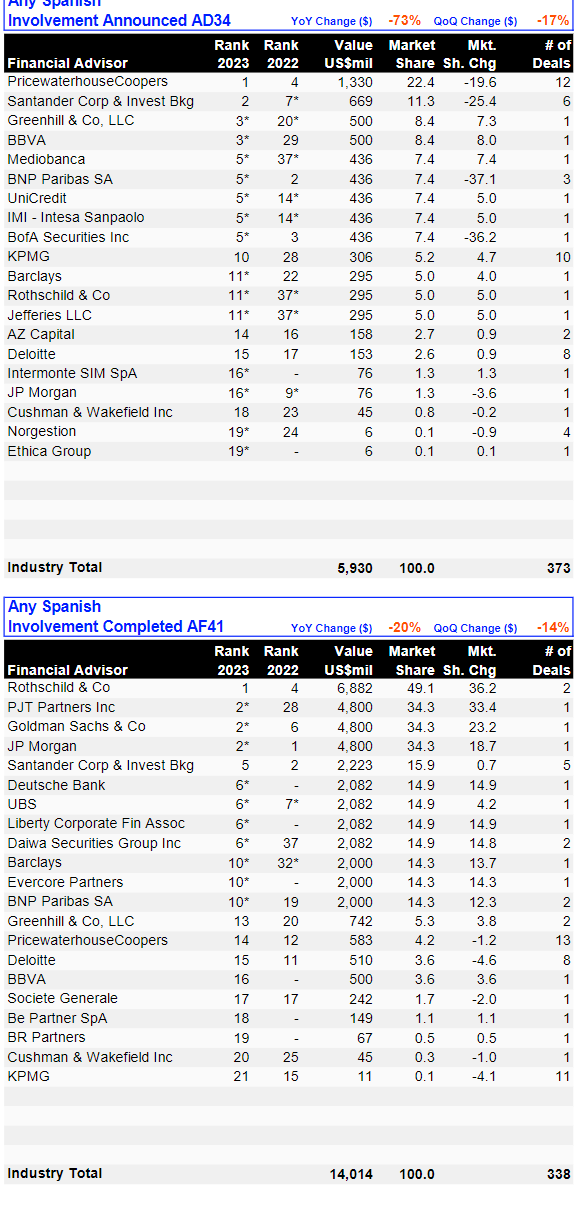
Task: Select the 153 value for Deloitte
Action: (361, 354)
